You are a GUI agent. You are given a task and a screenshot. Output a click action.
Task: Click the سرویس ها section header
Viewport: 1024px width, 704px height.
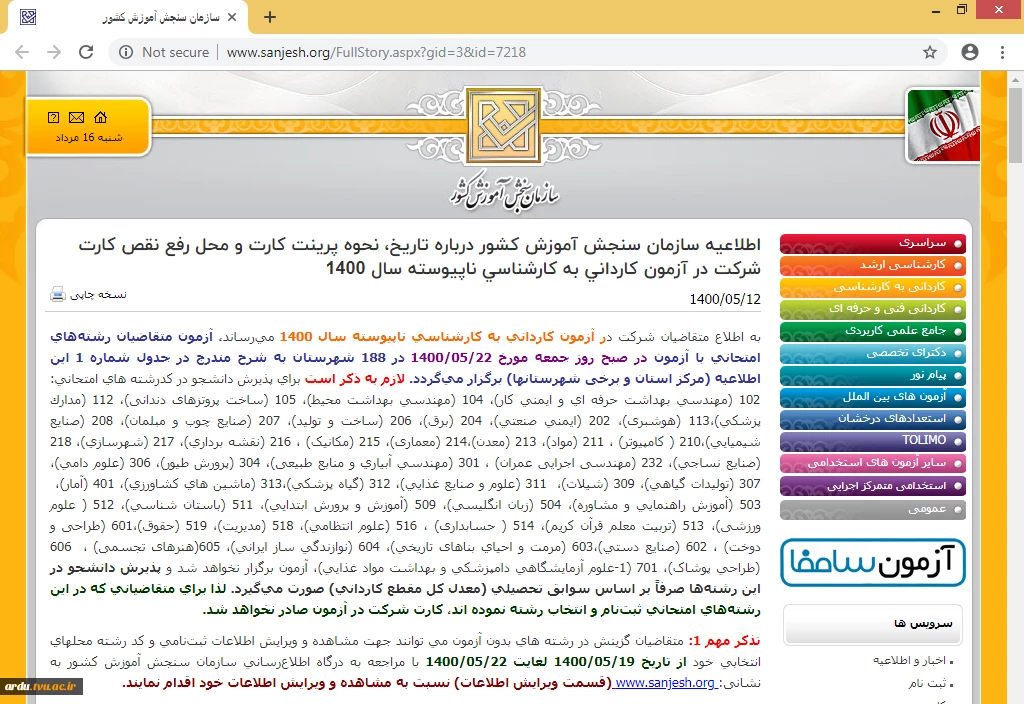[x=872, y=624]
